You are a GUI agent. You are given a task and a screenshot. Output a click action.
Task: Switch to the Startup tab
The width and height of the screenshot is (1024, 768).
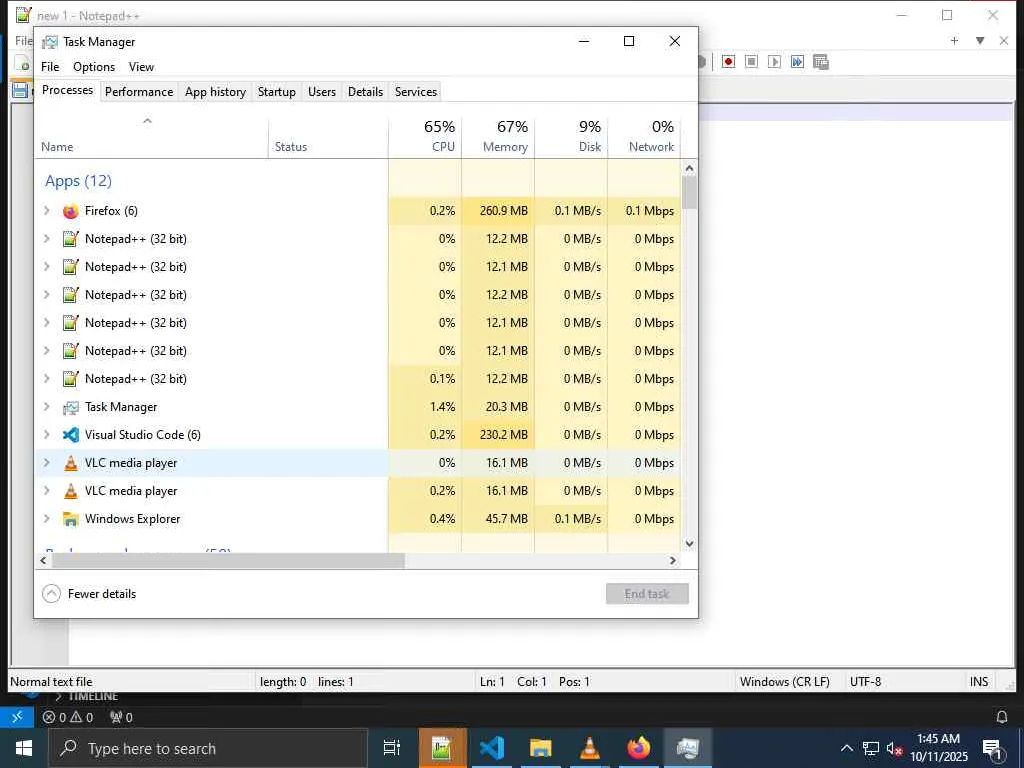[x=277, y=91]
